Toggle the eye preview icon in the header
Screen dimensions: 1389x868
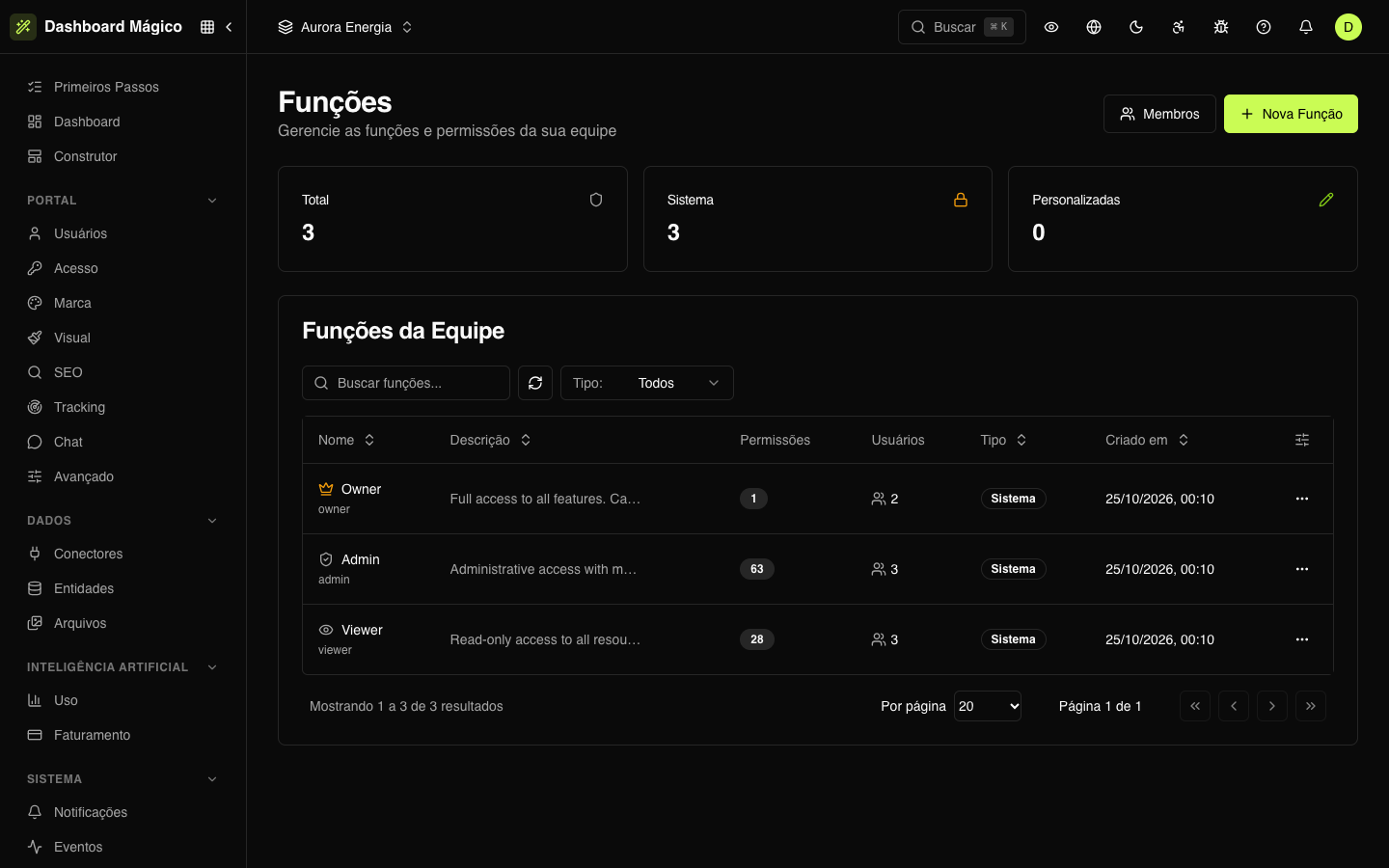(1051, 27)
